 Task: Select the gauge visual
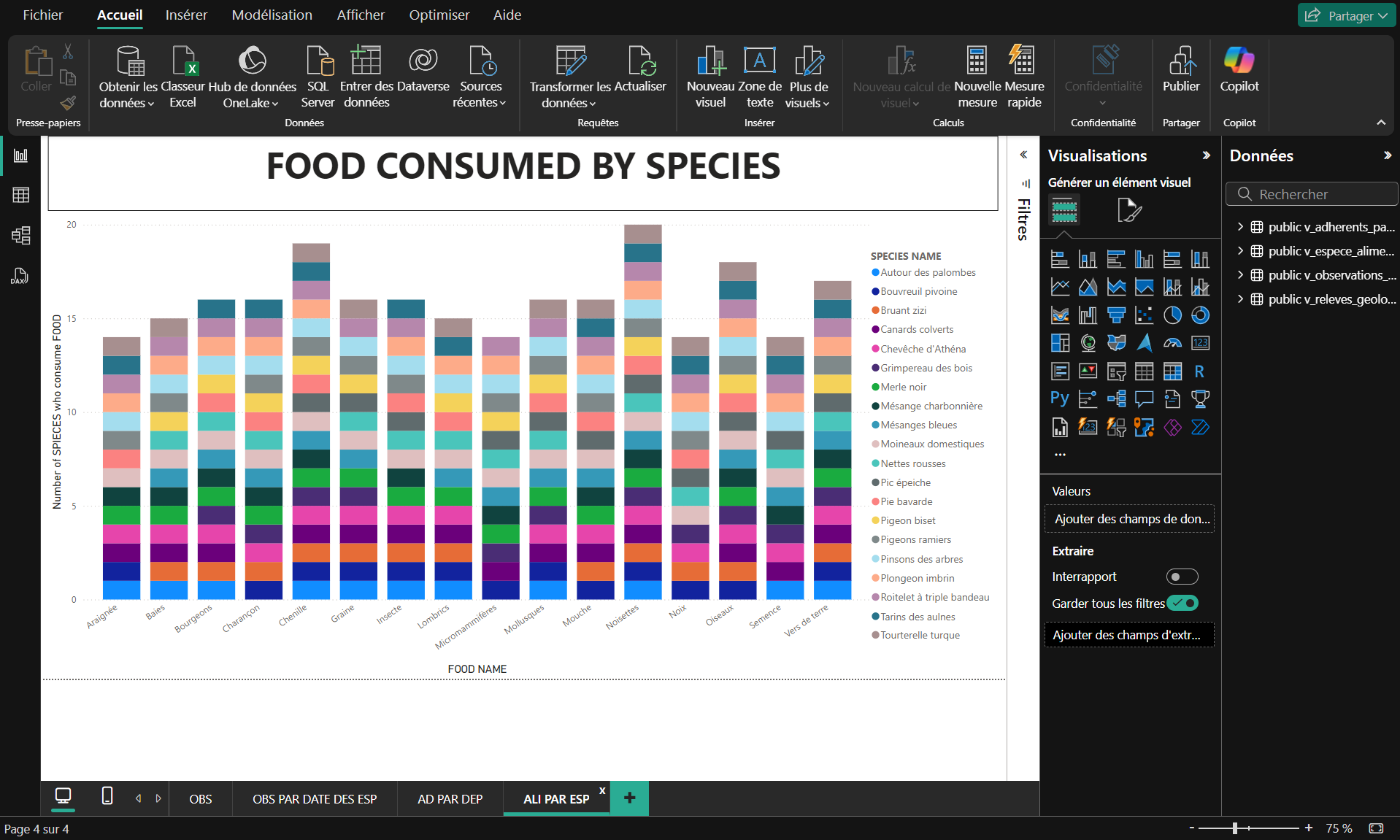pyautogui.click(x=1172, y=343)
